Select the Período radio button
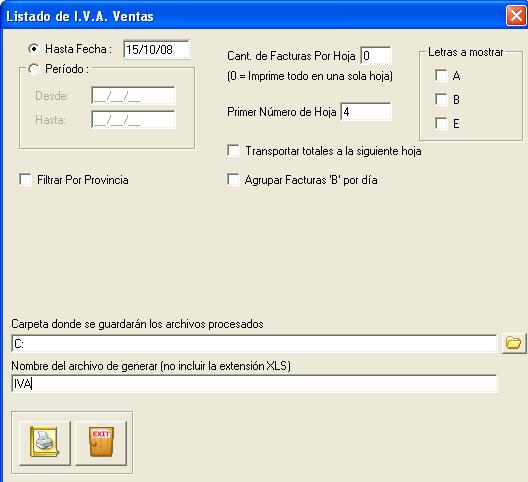528x482 pixels. 34,69
